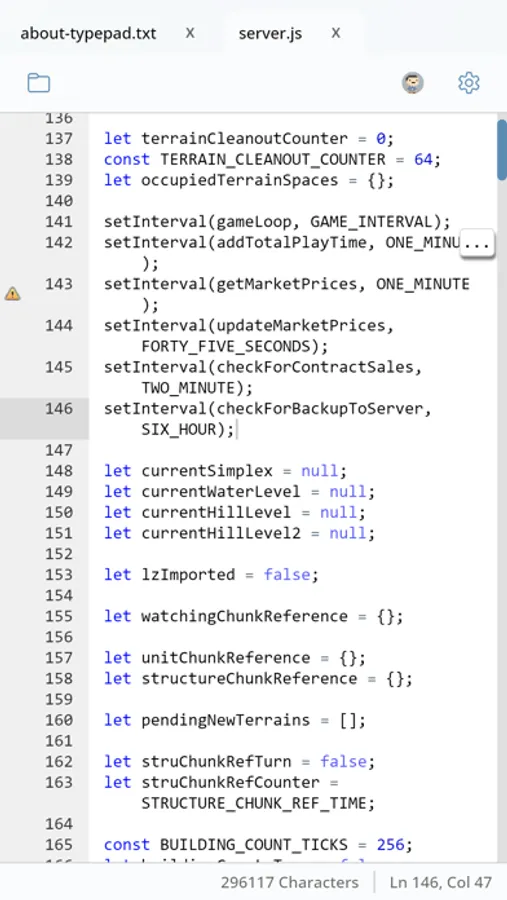Open the user profile avatar

[412, 83]
